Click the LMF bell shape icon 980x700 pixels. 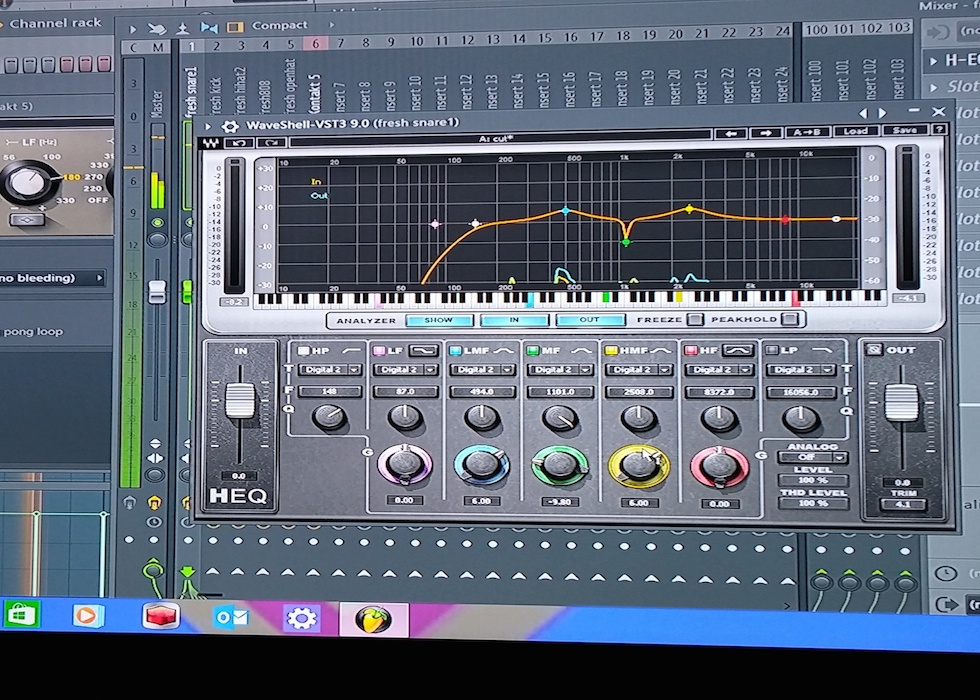(504, 351)
